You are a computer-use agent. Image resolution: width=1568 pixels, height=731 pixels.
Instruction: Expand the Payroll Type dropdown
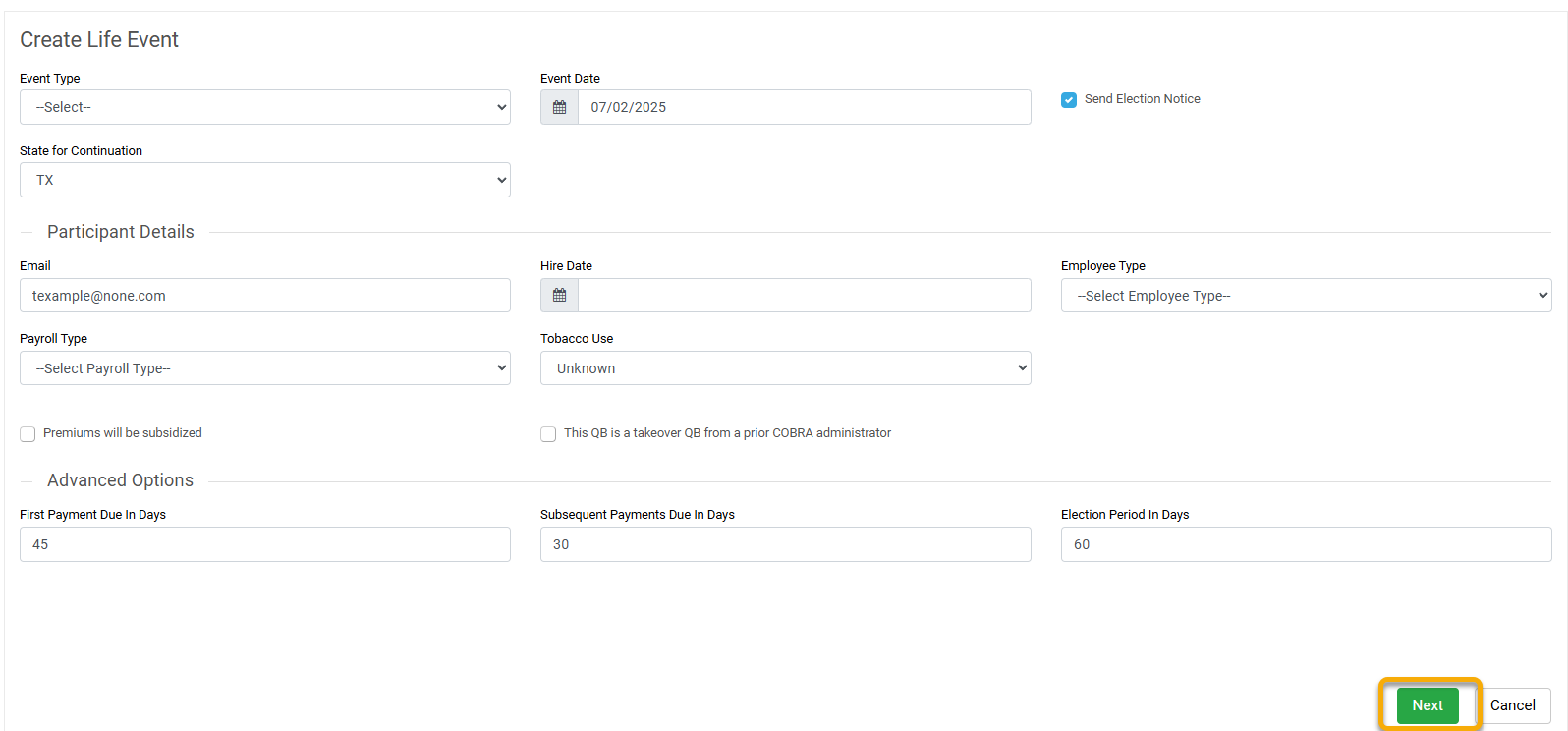265,368
